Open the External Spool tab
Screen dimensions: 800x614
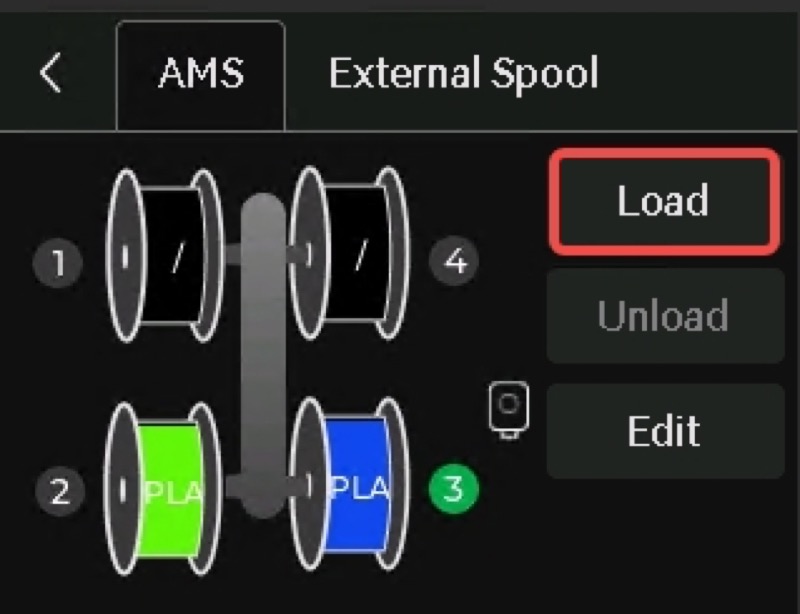pos(463,73)
